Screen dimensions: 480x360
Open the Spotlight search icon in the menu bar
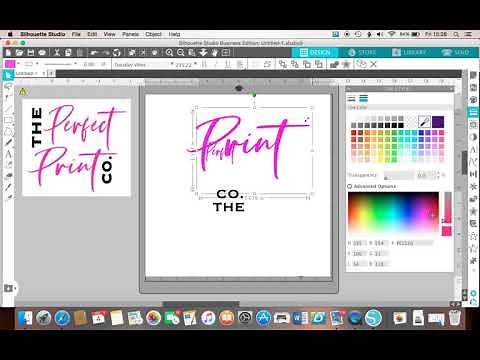click(x=456, y=34)
